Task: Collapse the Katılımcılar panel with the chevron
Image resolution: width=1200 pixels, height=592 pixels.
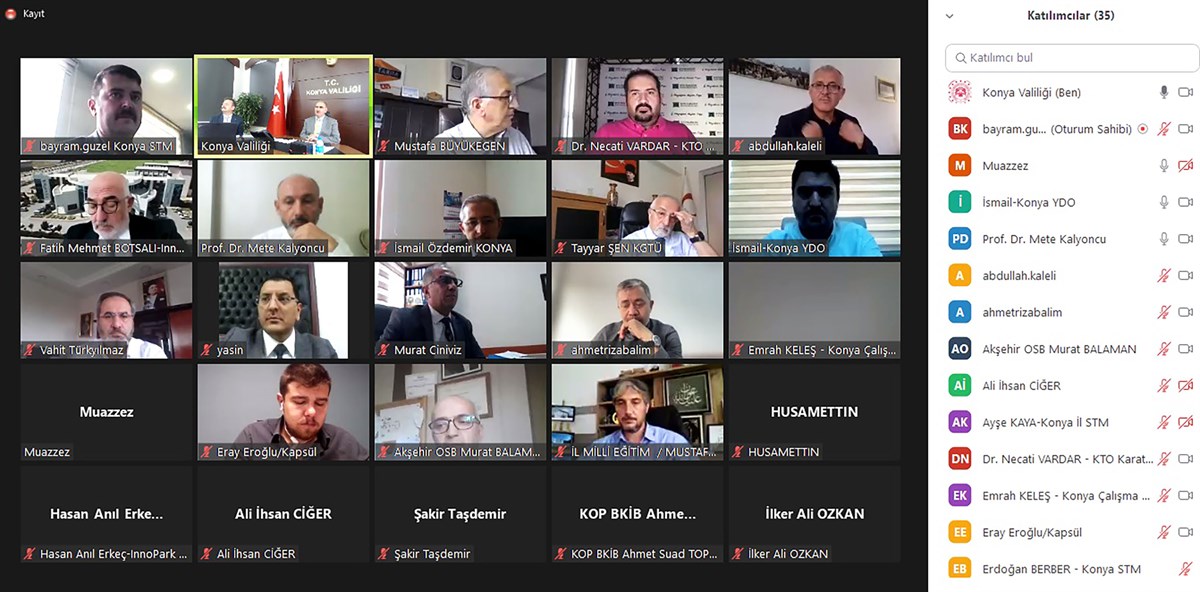Action: coord(949,16)
